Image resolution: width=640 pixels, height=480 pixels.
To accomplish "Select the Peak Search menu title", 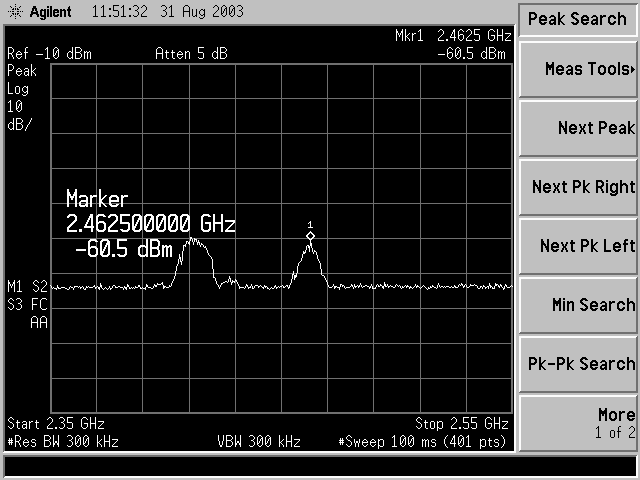I will pos(577,19).
